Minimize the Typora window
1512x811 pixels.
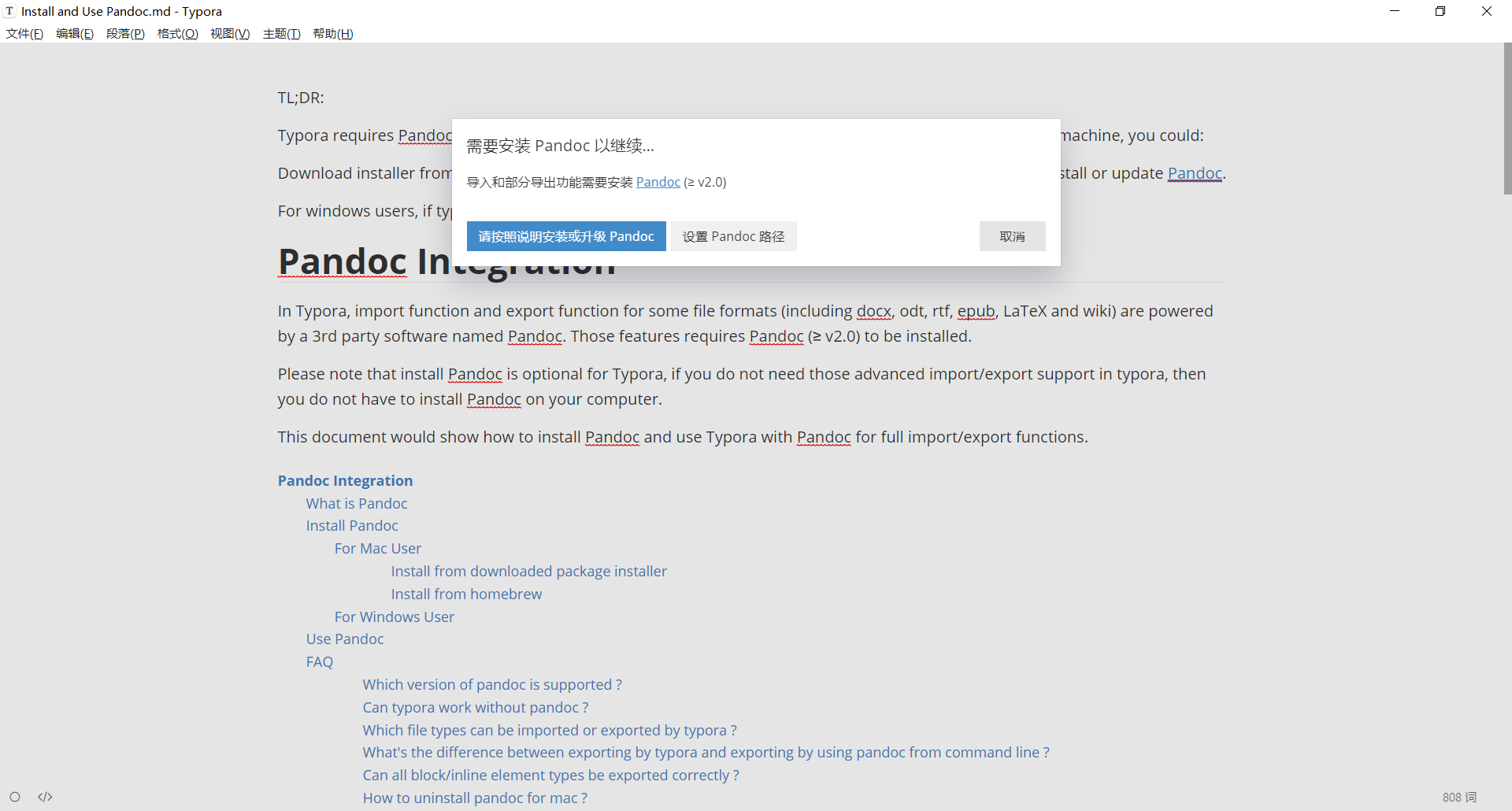coord(1395,11)
